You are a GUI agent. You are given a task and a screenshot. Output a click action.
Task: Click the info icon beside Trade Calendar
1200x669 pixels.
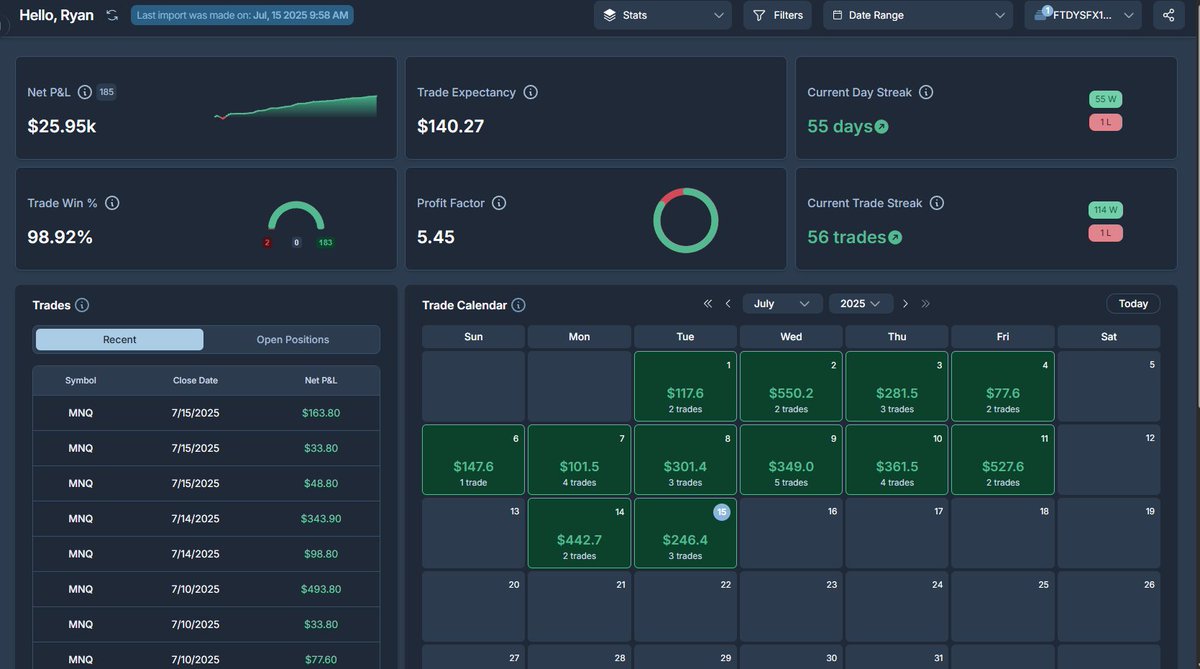[518, 305]
